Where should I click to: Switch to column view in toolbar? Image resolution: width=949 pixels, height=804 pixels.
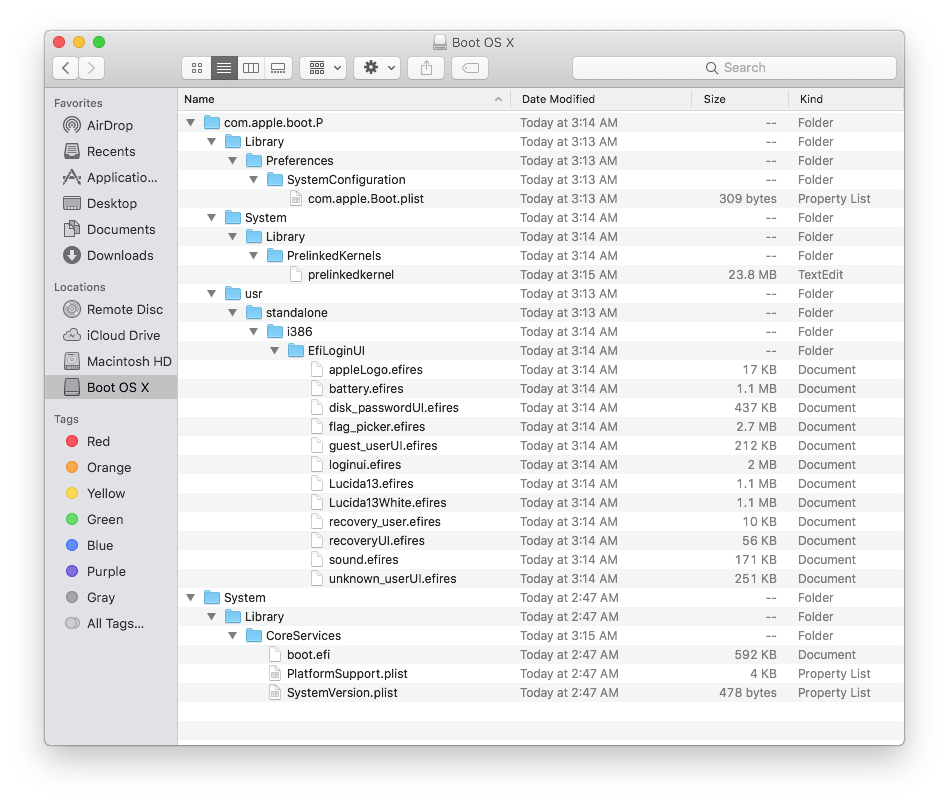click(251, 68)
